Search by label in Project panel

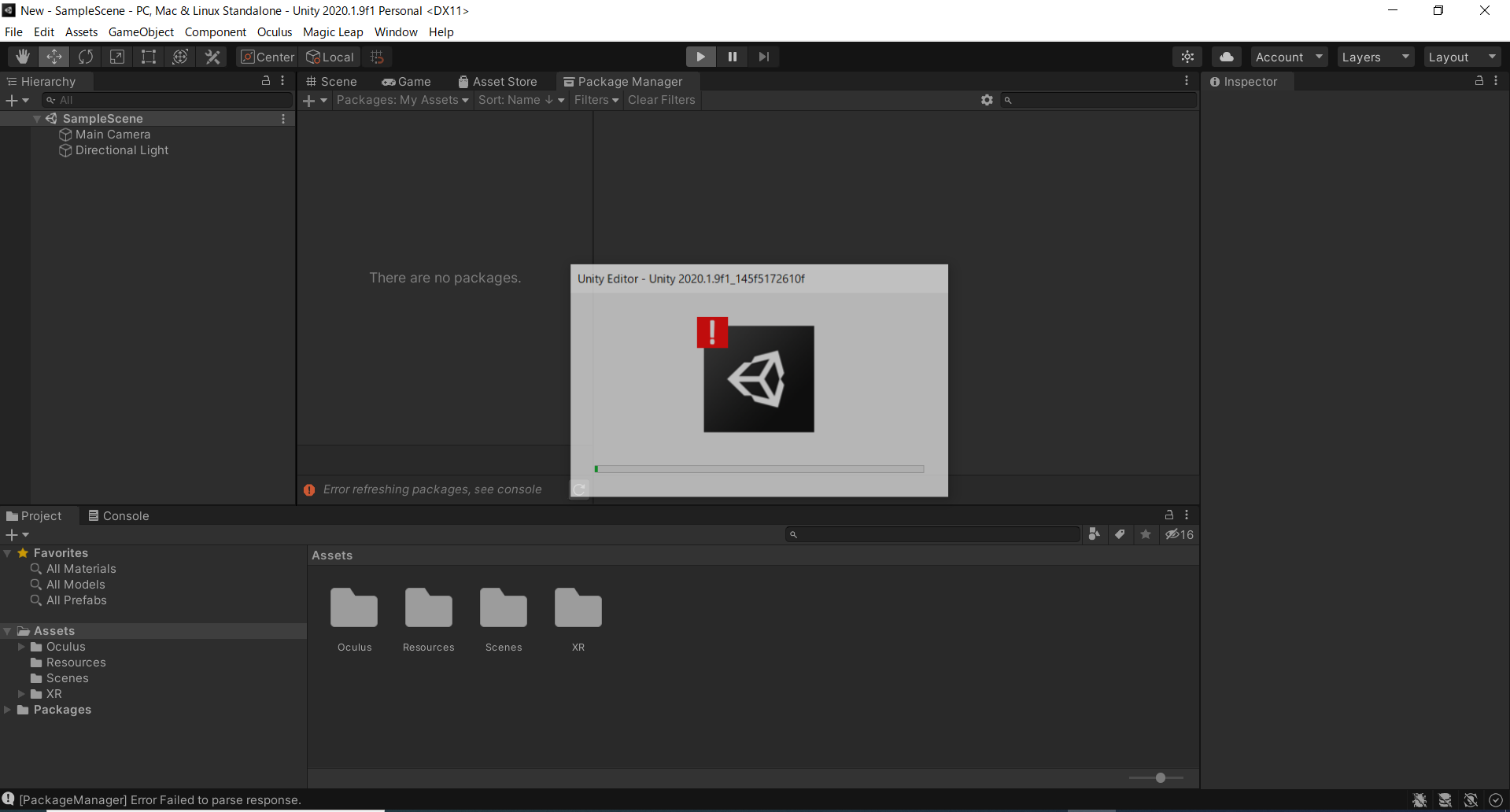coord(1120,534)
